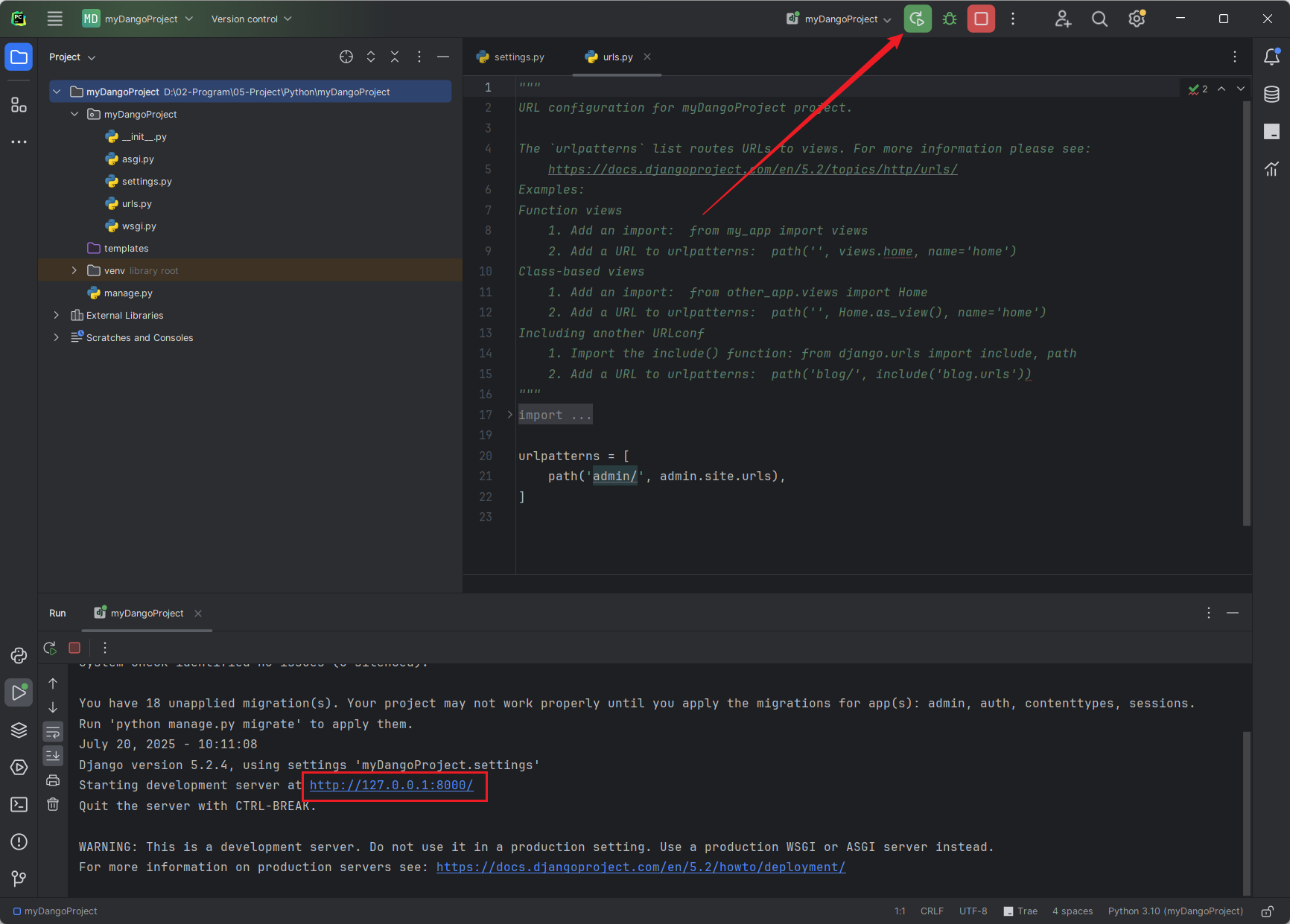Start debugging with the bug icon
1290x924 pixels.
tap(949, 19)
